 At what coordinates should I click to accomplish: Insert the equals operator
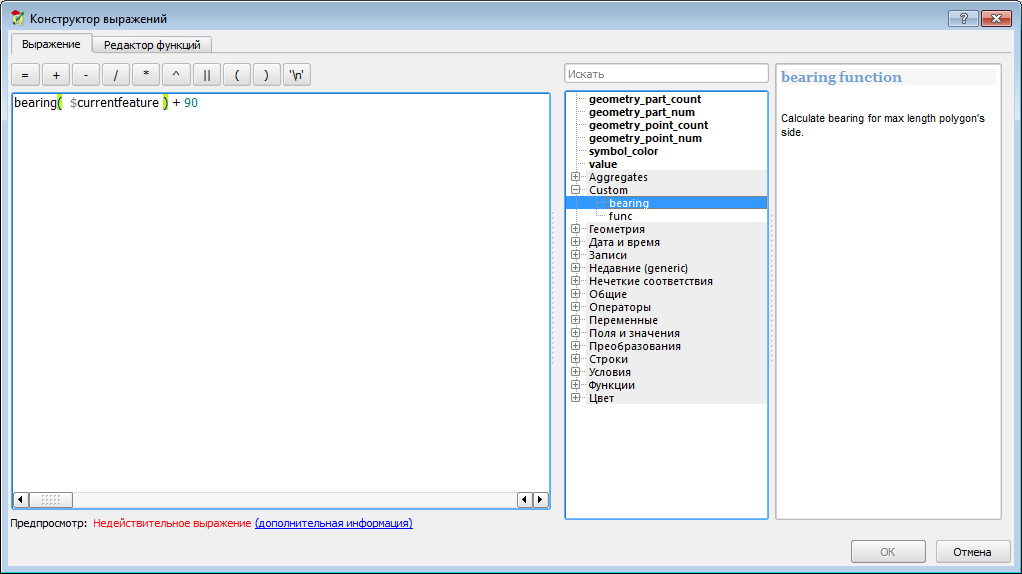pyautogui.click(x=25, y=75)
